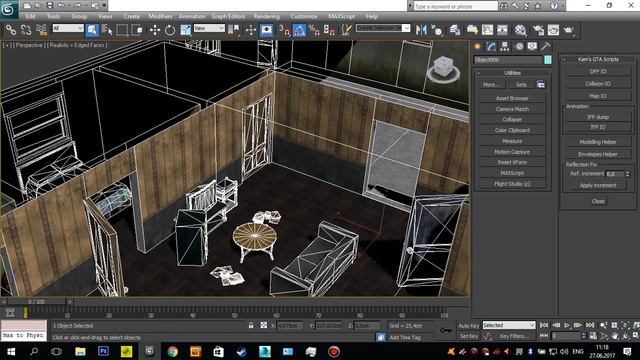Open the Rendering menu
Image resolution: width=640 pixels, height=360 pixels.
click(x=267, y=16)
